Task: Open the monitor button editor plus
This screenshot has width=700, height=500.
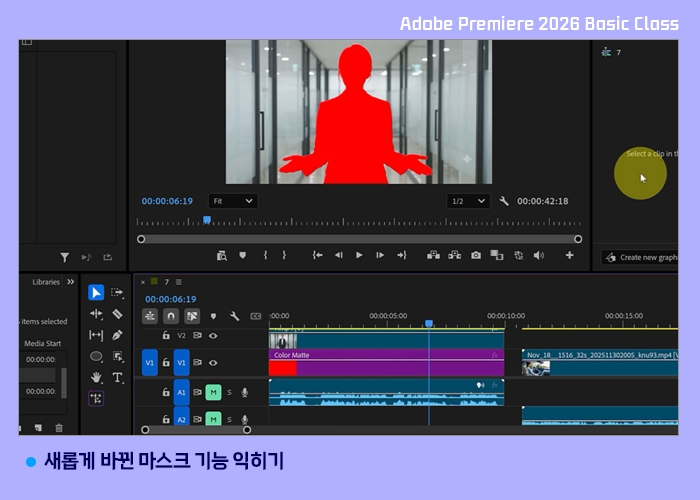Action: (569, 255)
